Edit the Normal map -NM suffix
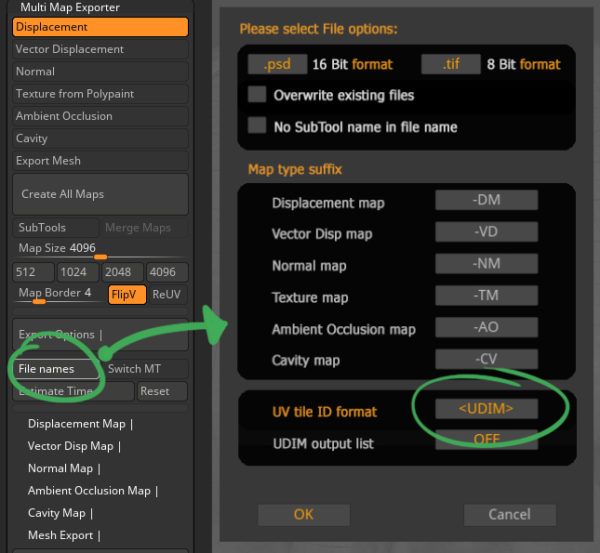600x553 pixels. (x=486, y=263)
